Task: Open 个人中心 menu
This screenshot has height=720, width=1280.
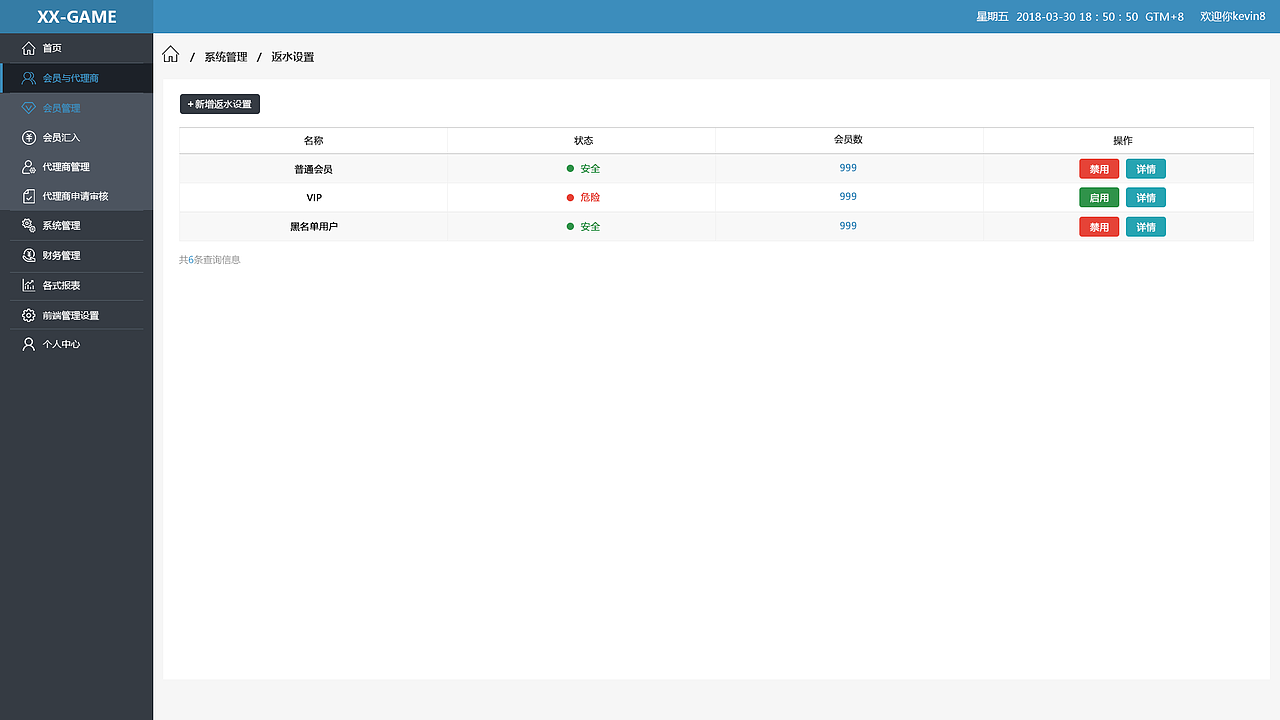Action: coord(76,344)
